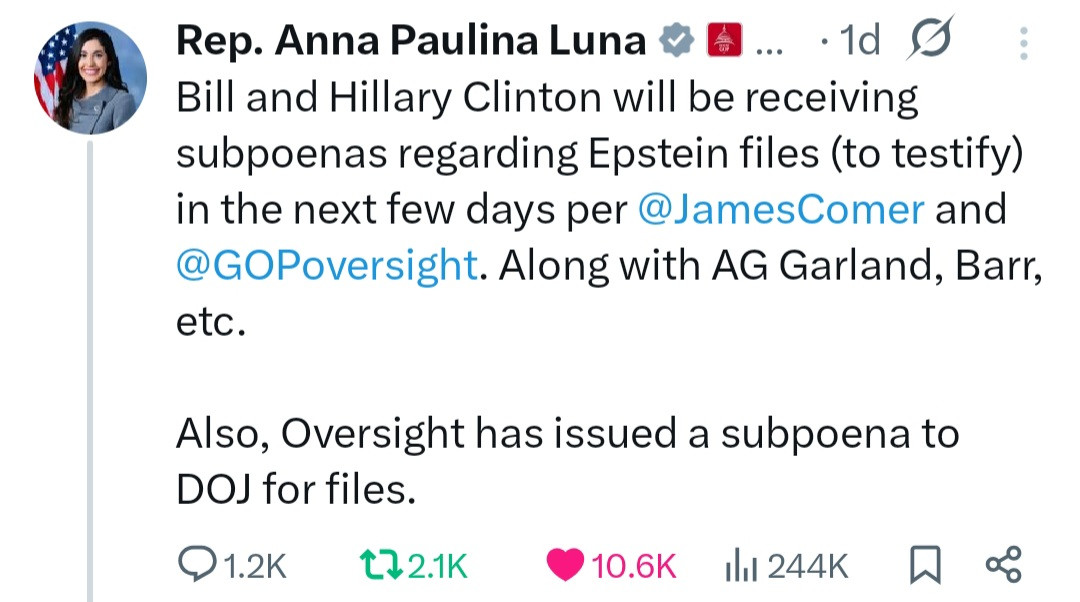The width and height of the screenshot is (1080, 602).
Task: Click the Grok slashed-circle icon
Action: pyautogui.click(x=931, y=38)
